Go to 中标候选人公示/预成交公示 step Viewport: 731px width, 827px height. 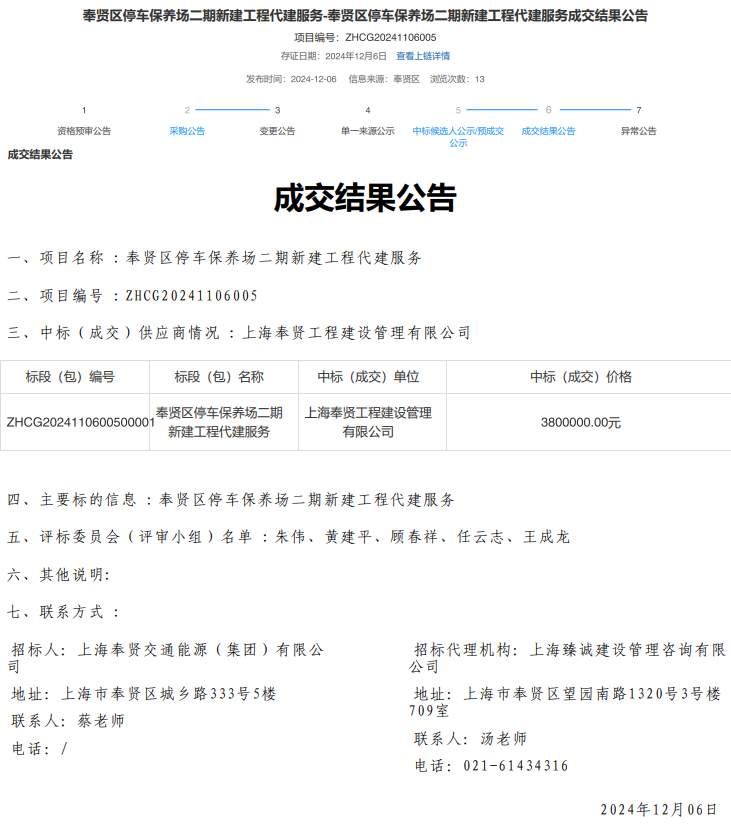tap(458, 136)
